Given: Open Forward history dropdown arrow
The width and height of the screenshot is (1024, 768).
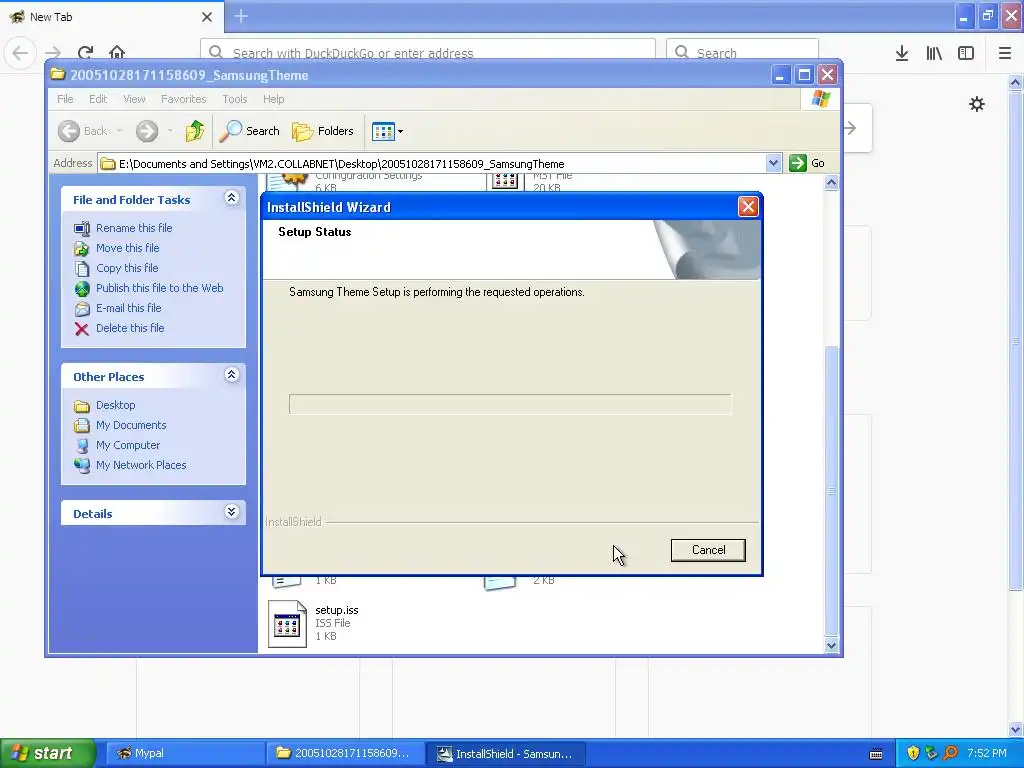Looking at the screenshot, I should (170, 131).
